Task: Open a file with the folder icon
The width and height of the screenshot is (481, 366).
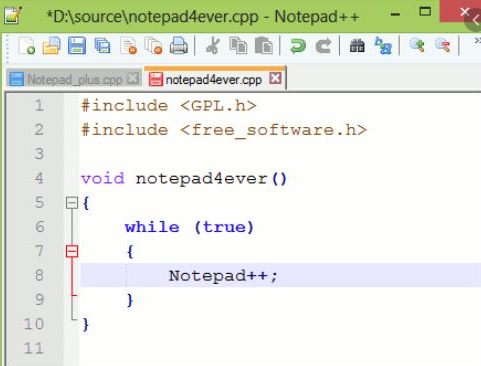Action: pyautogui.click(x=52, y=46)
